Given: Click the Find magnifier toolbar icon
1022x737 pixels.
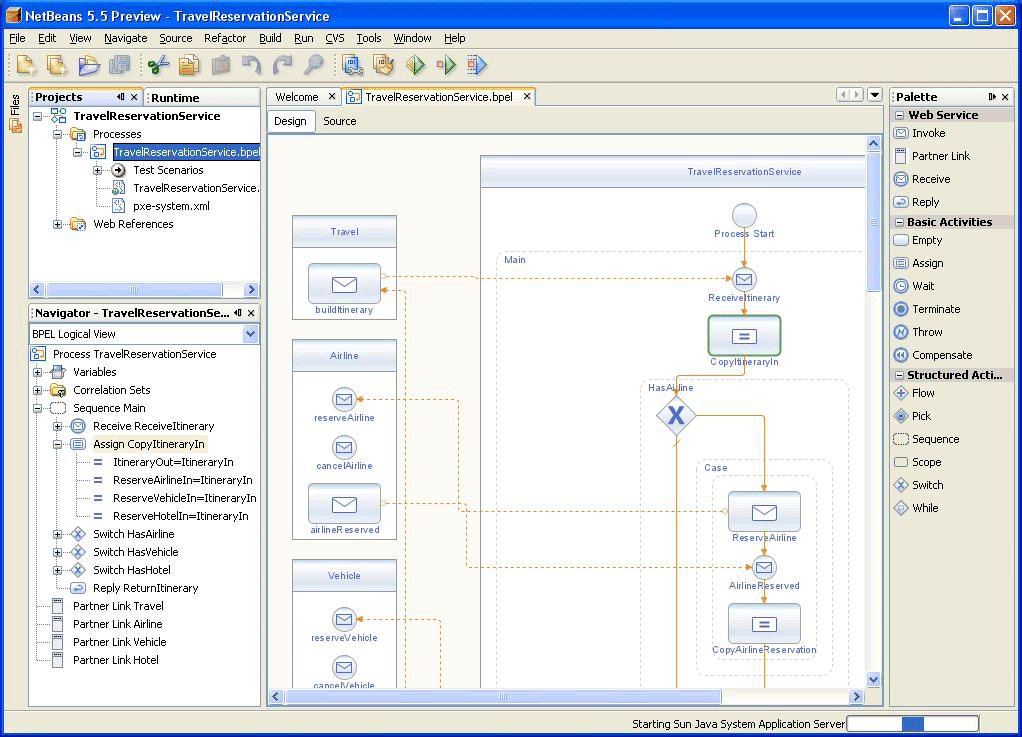Looking at the screenshot, I should [x=314, y=65].
